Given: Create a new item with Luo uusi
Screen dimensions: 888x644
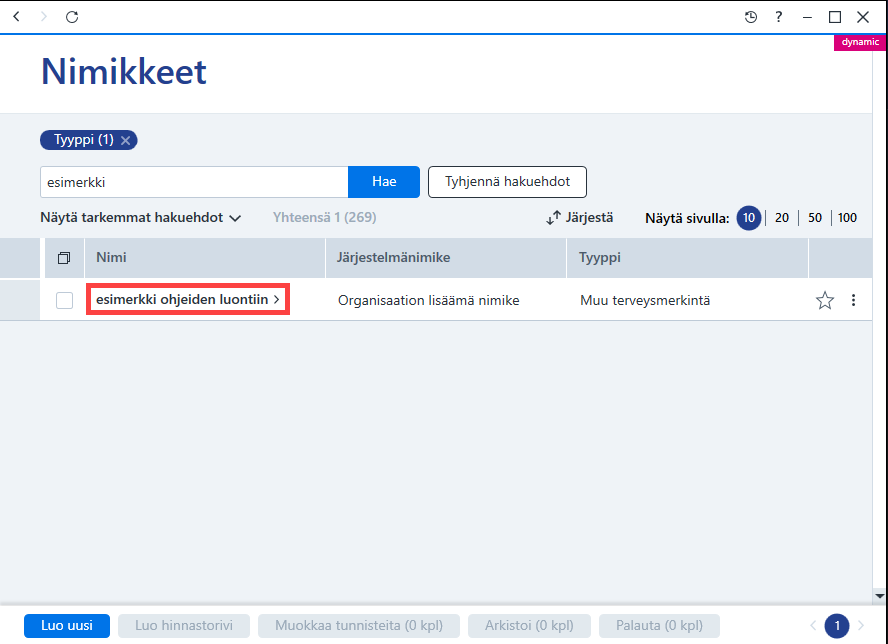Looking at the screenshot, I should [x=67, y=626].
